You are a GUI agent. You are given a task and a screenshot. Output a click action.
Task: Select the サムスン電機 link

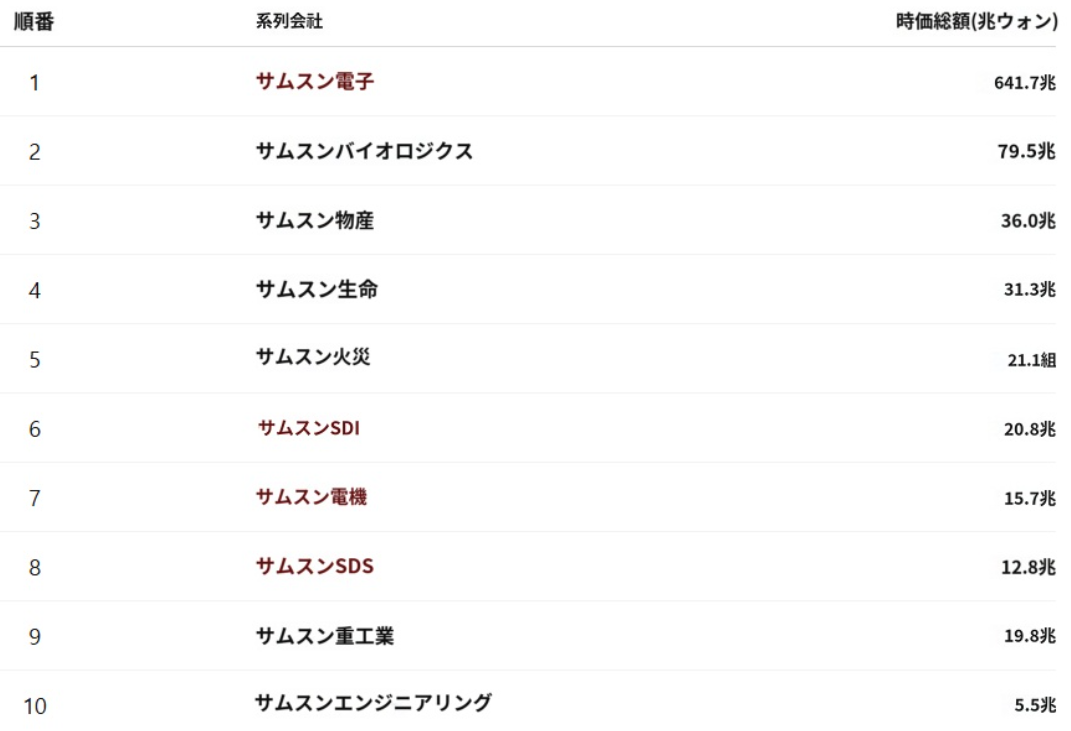(x=311, y=497)
